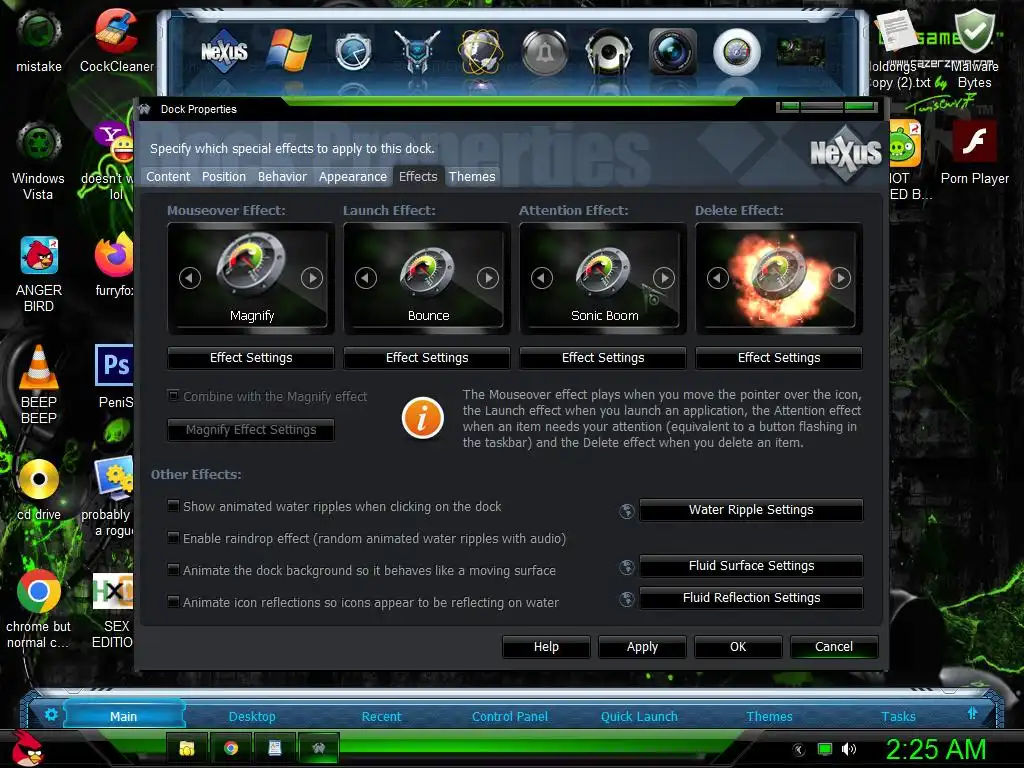Open the white gauge icon in dock

[737, 52]
